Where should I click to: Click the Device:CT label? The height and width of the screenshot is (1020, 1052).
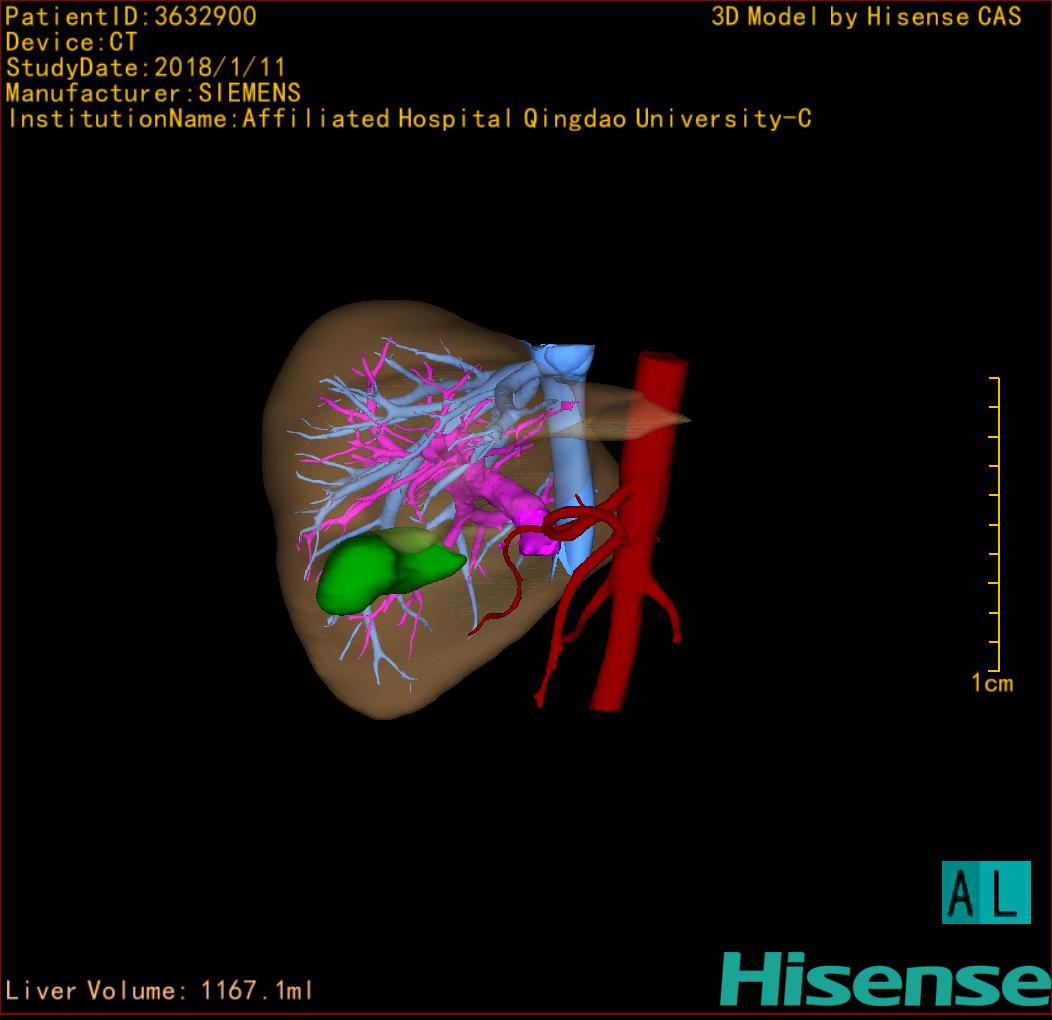pos(72,42)
